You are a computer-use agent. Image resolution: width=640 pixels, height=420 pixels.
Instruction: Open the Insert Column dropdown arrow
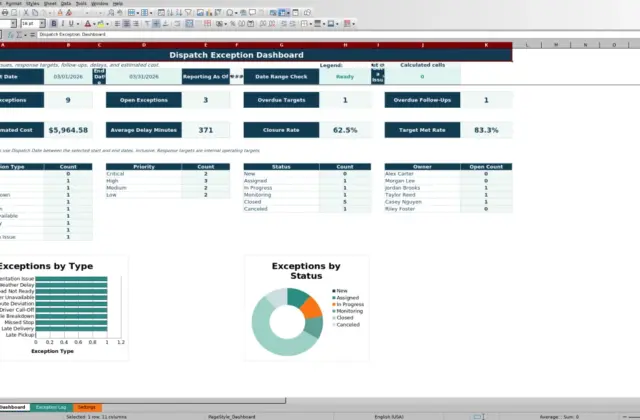point(151,13)
